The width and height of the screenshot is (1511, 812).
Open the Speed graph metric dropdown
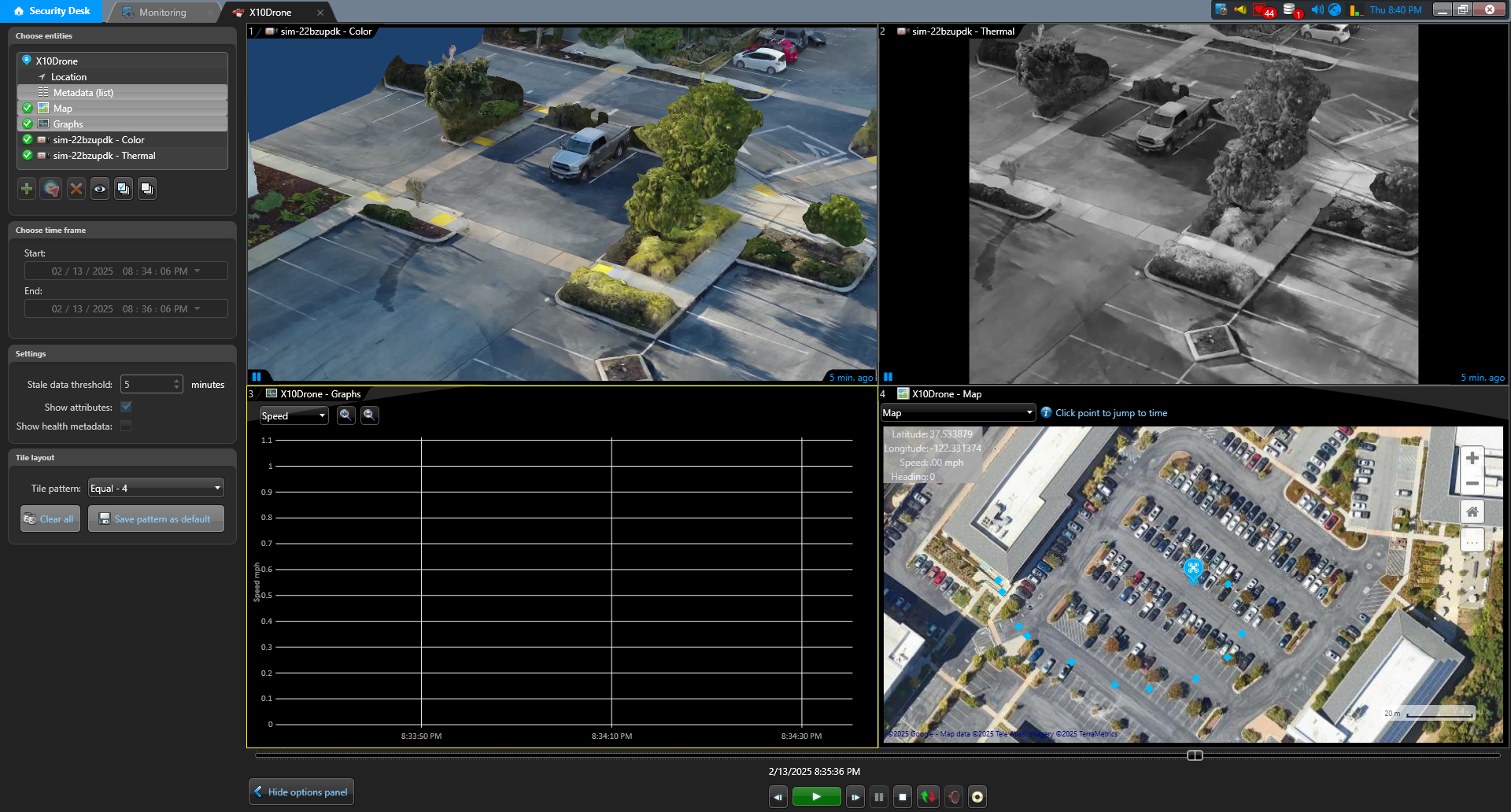click(x=294, y=416)
